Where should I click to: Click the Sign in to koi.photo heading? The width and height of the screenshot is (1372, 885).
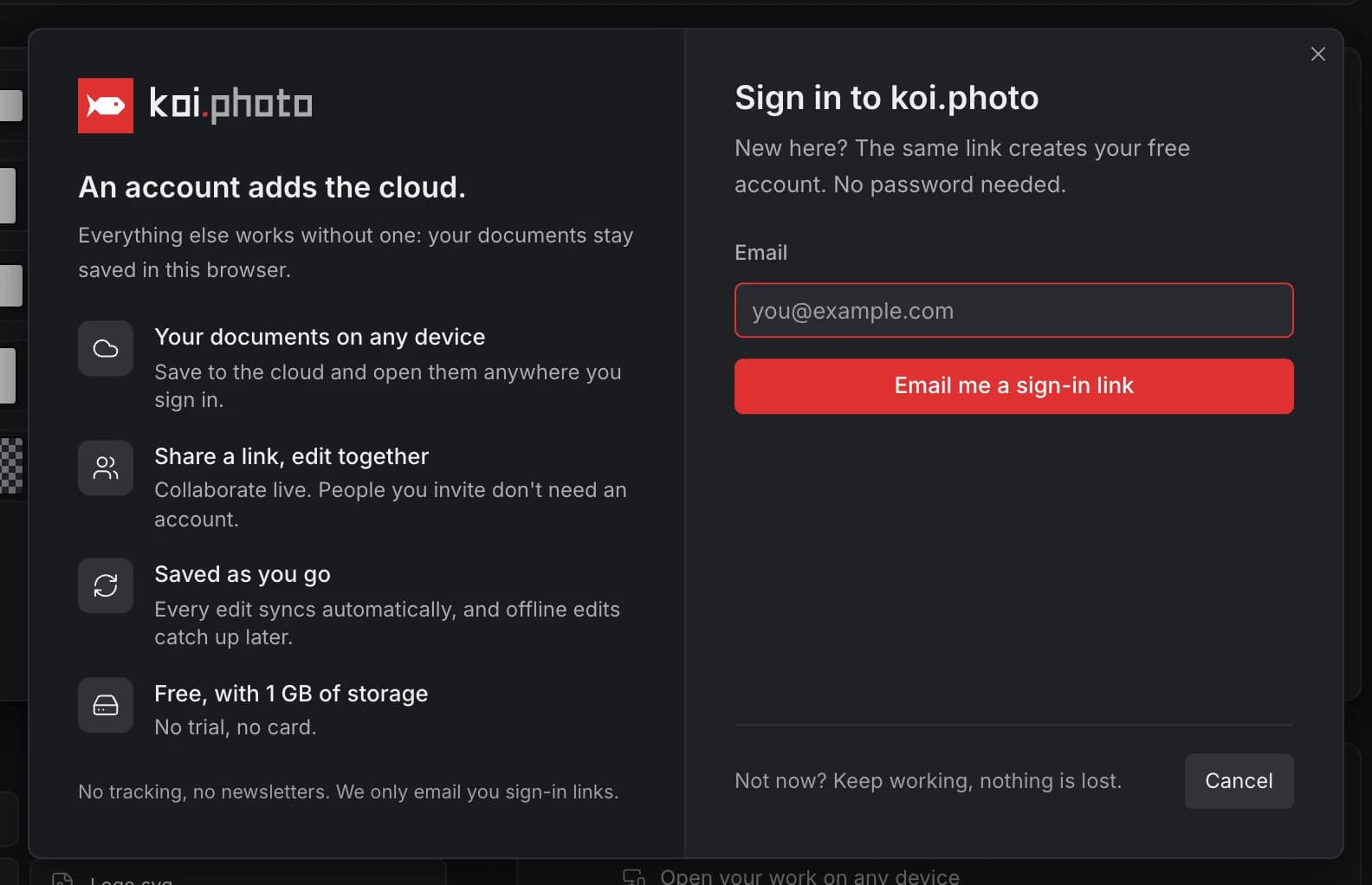click(886, 98)
